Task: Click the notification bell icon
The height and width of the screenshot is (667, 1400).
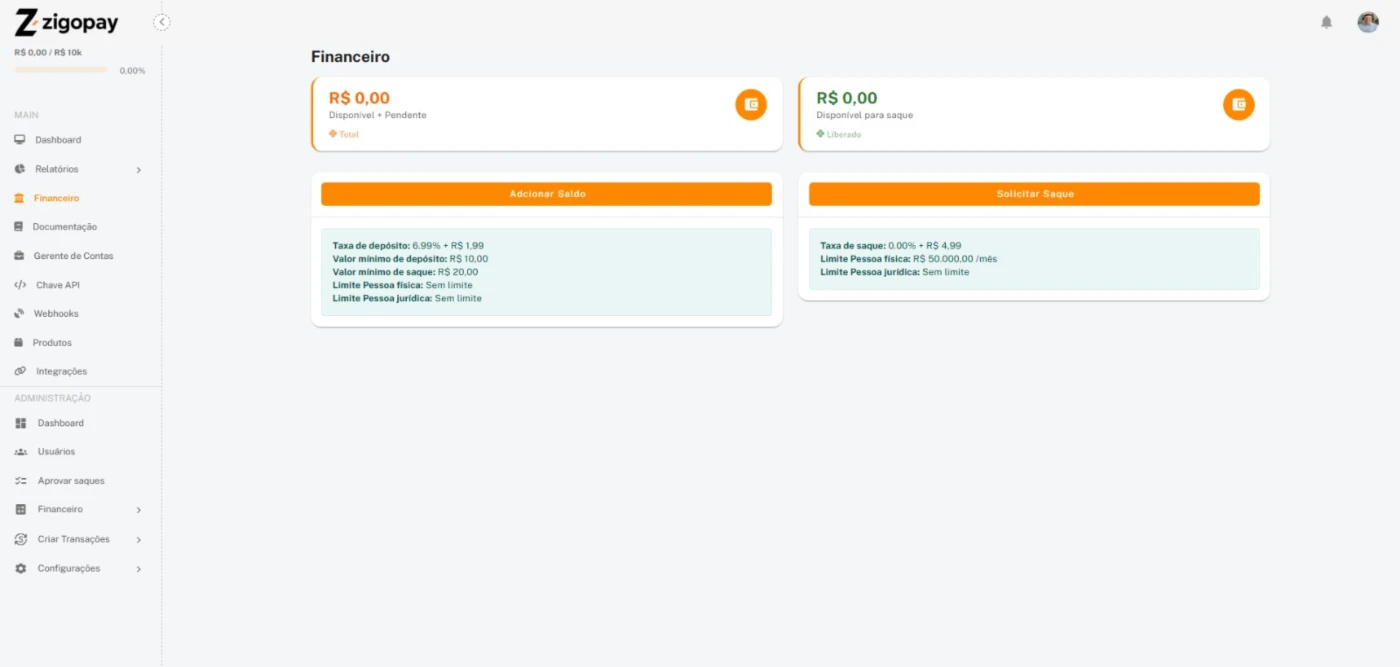Action: click(1326, 22)
